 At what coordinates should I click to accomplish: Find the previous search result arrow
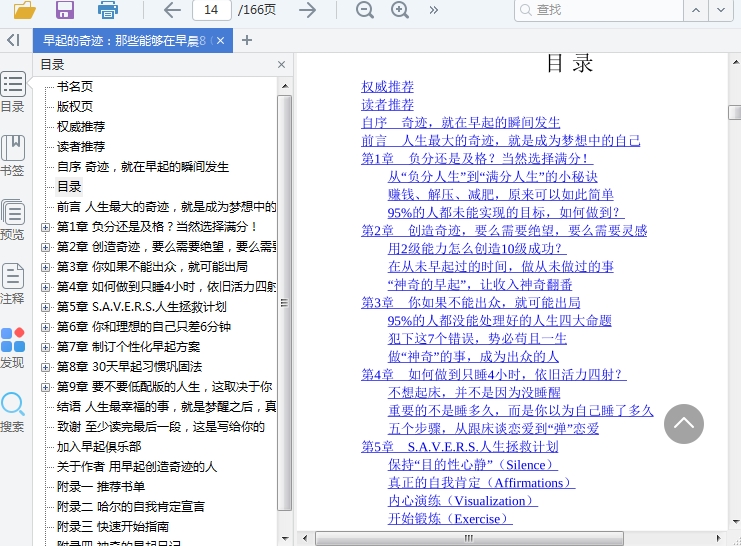[x=696, y=10]
